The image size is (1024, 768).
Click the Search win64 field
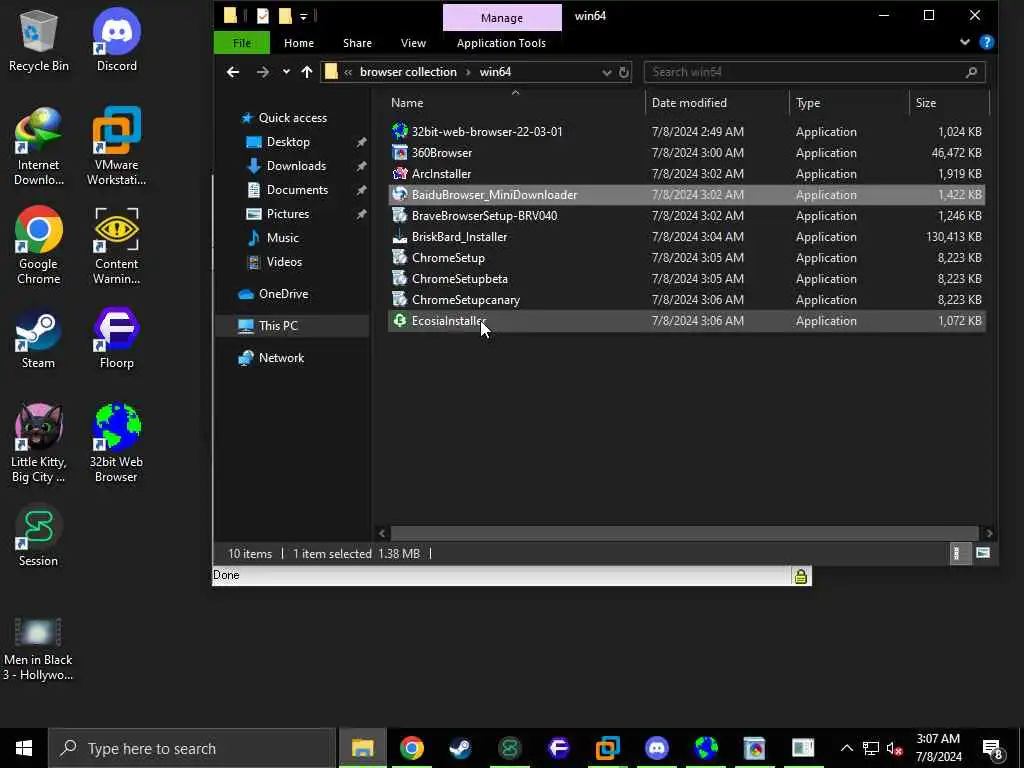click(814, 72)
